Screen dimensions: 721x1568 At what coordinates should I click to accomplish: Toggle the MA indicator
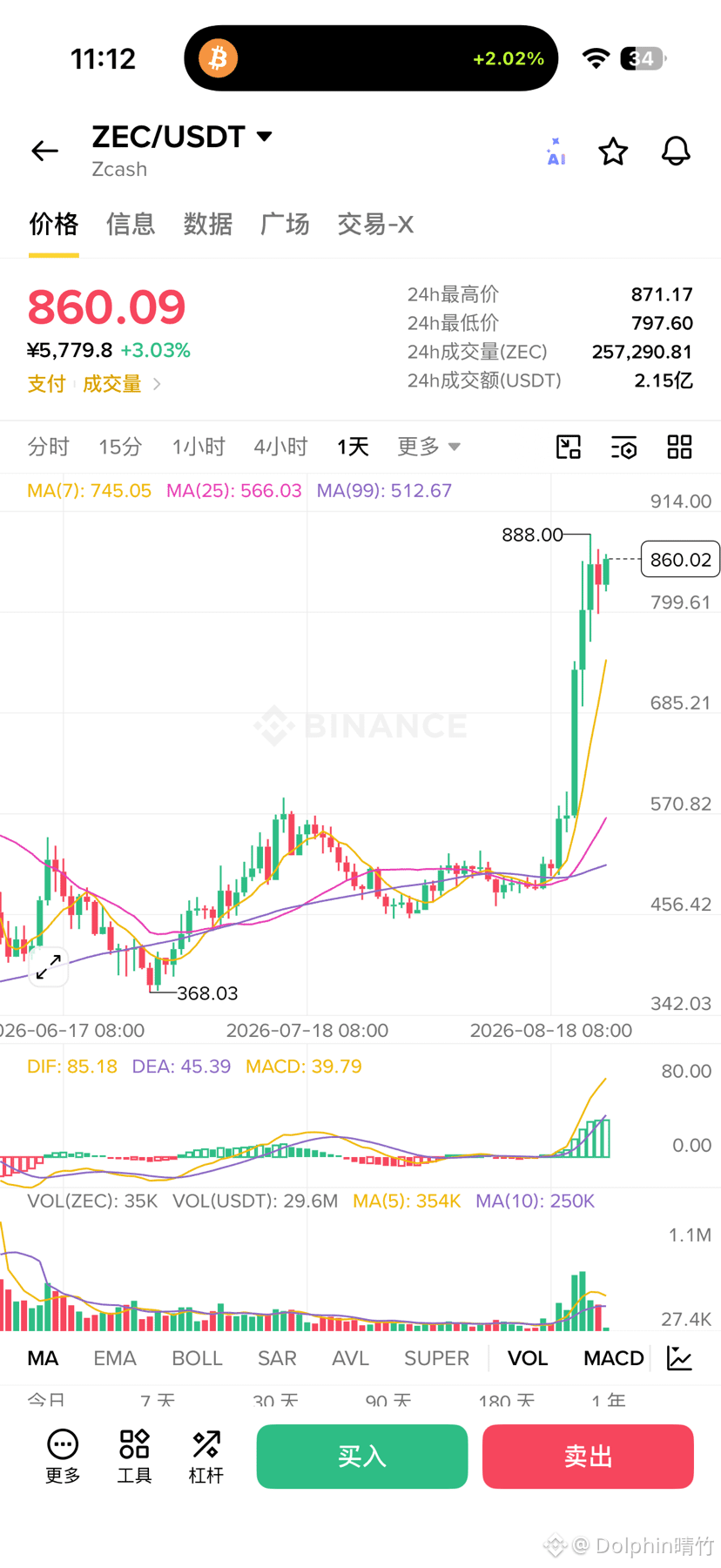point(43,1358)
